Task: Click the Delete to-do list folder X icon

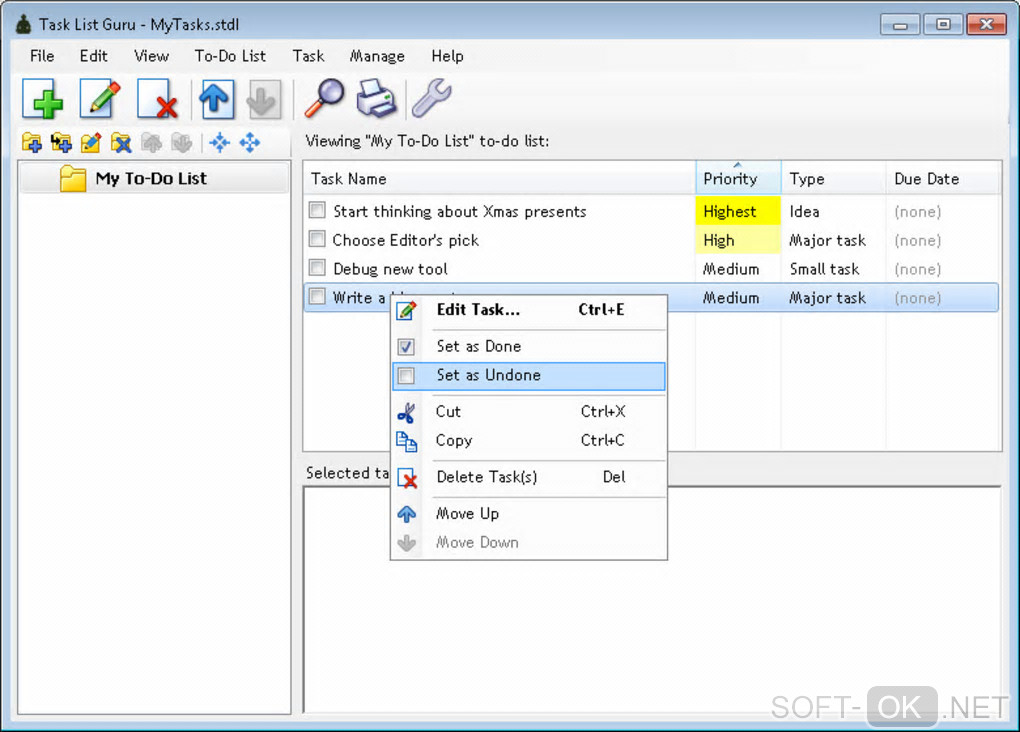Action: [121, 142]
